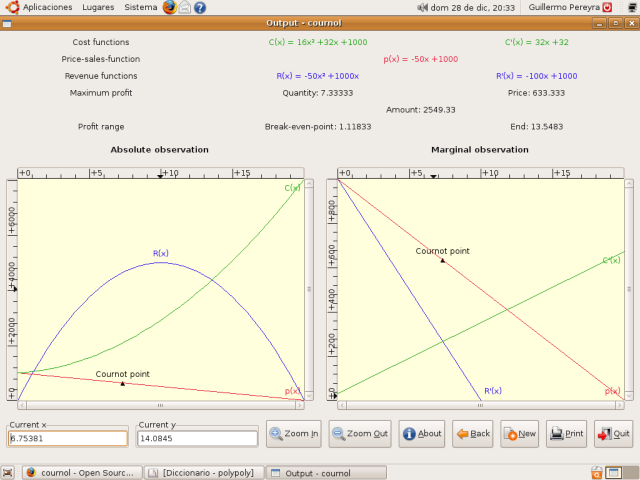Viewport: 640px width, 480px height.
Task: Click the End: 13.5483 value
Action: (537, 127)
